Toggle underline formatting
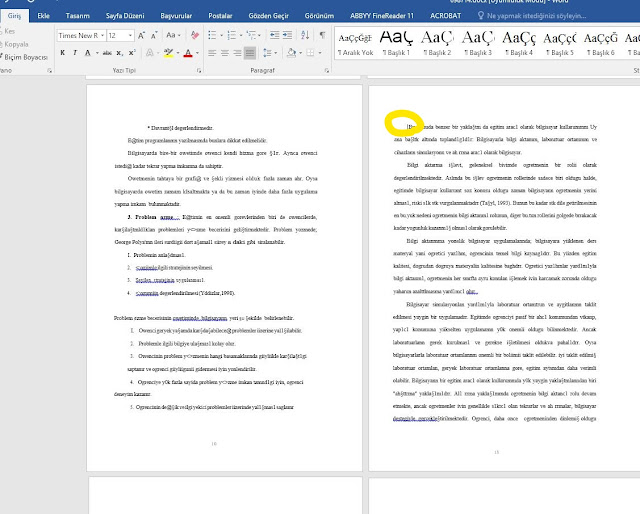This screenshot has height=514, width=640. click(87, 53)
